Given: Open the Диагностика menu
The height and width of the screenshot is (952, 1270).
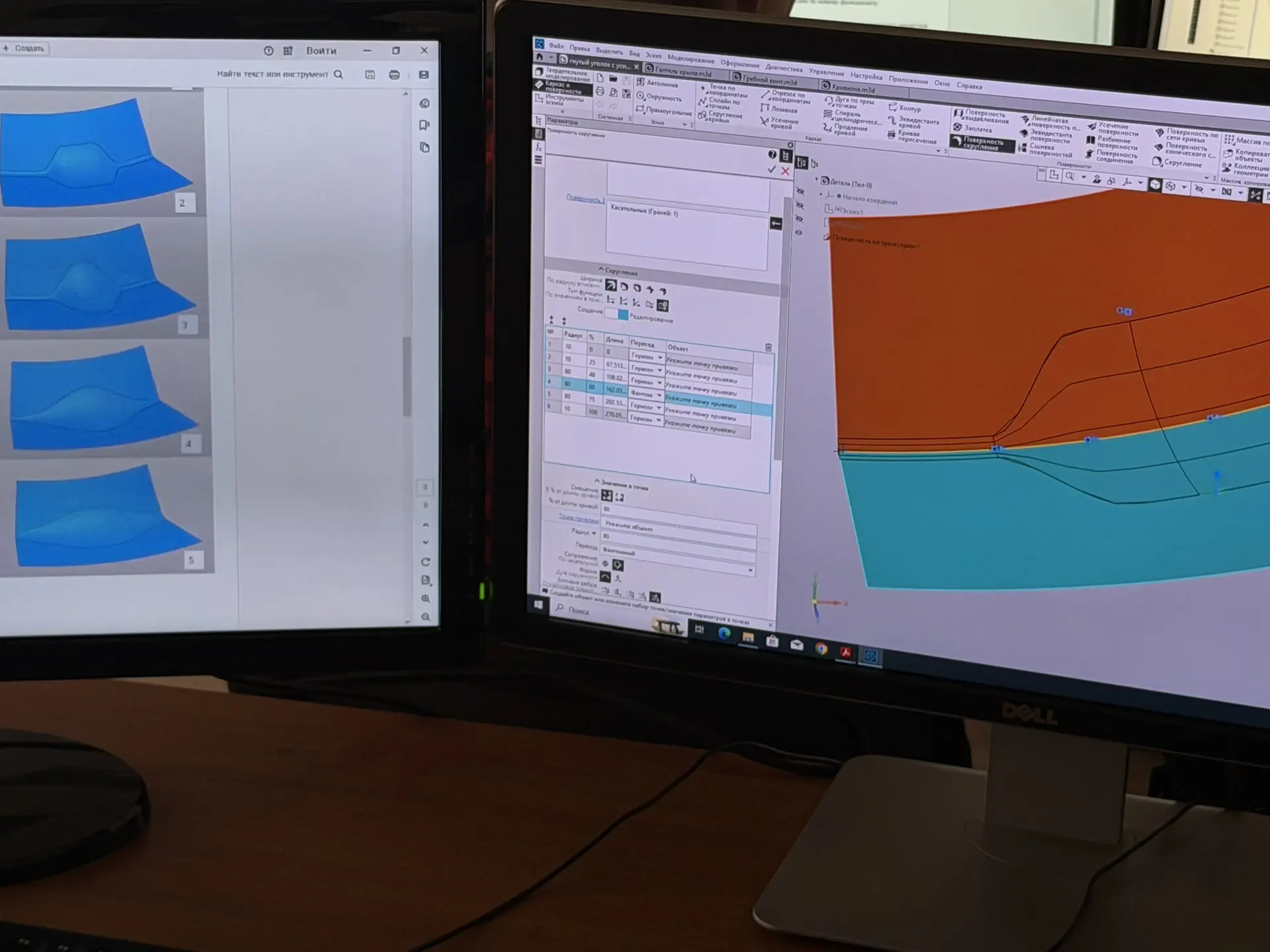Looking at the screenshot, I should pos(784,67).
